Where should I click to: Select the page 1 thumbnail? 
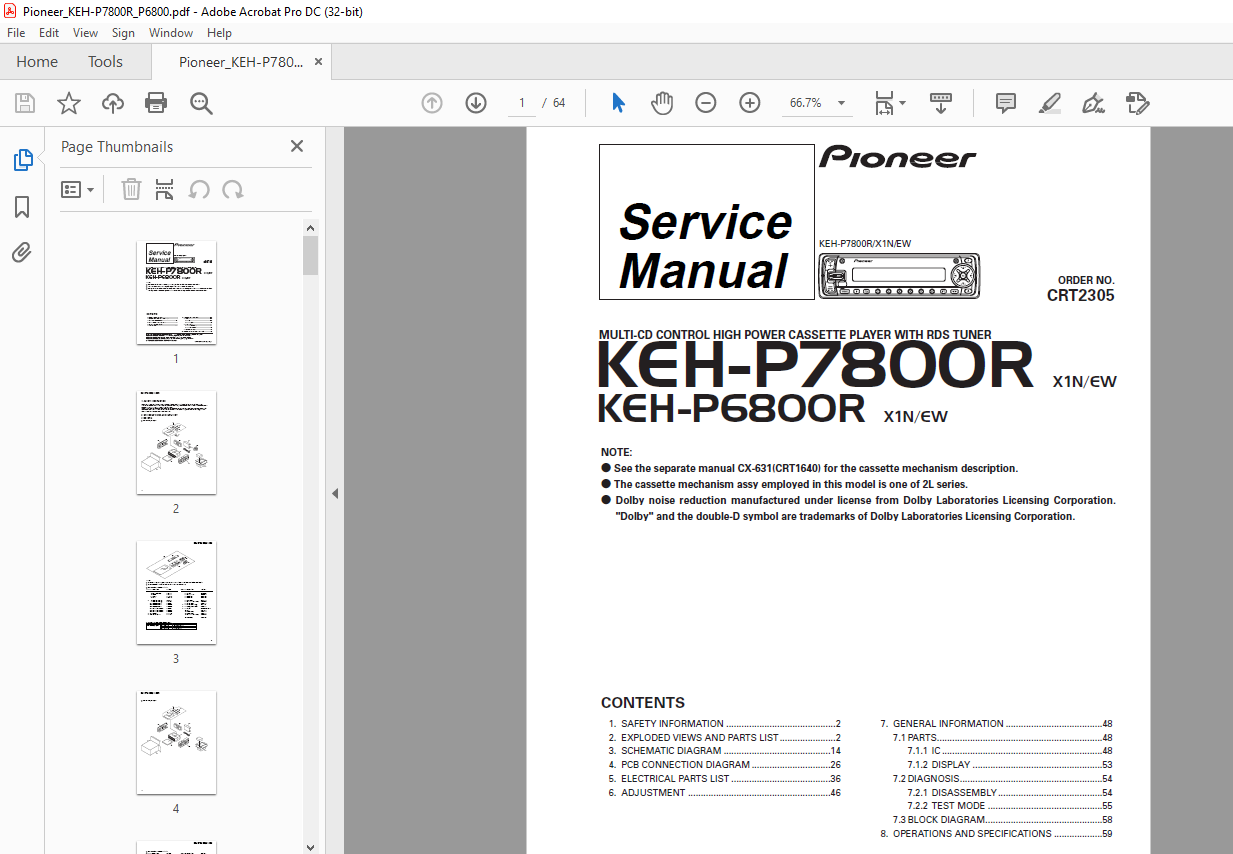[x=176, y=292]
